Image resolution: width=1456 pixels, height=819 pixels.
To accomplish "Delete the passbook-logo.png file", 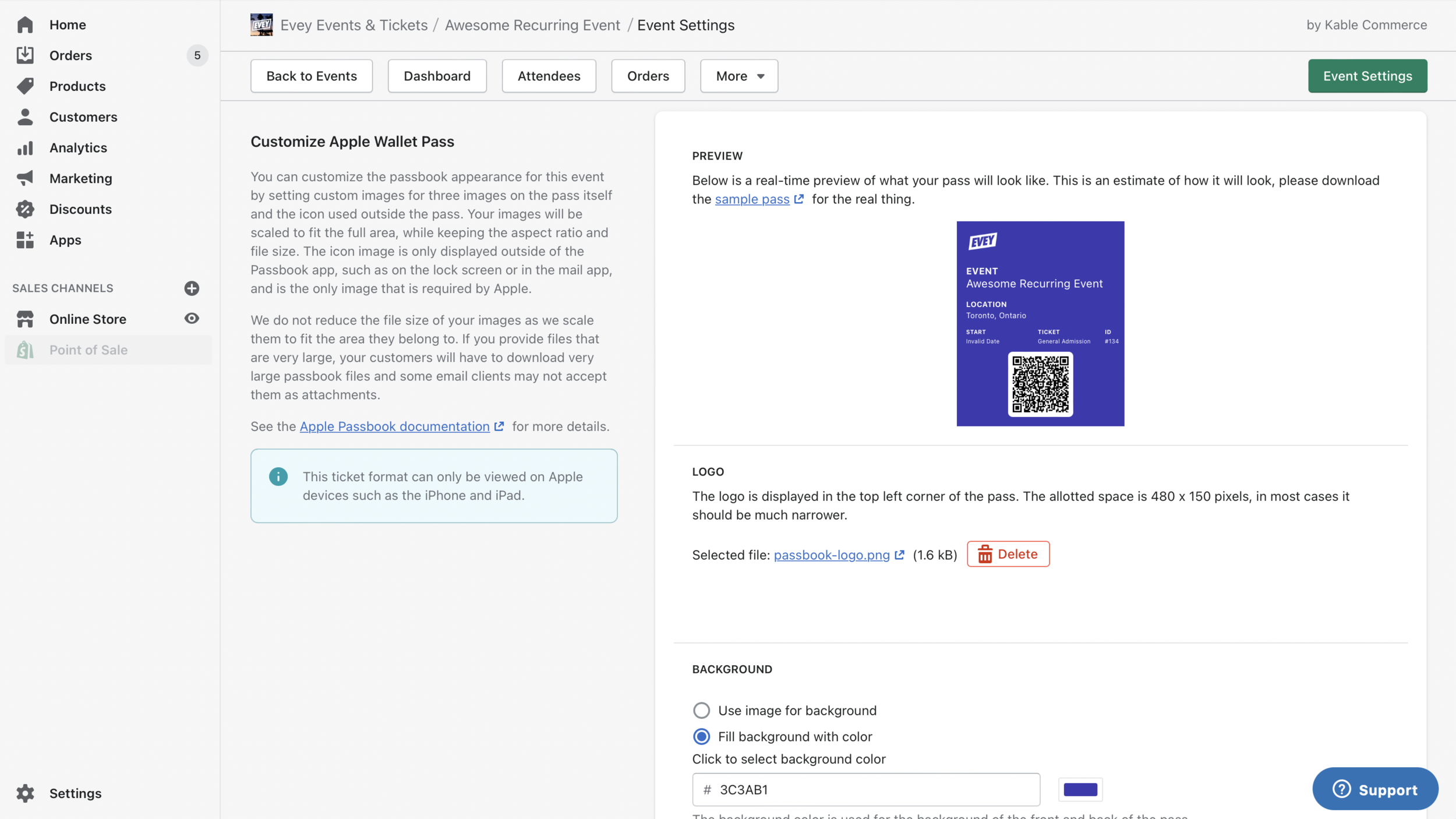I will click(1008, 553).
